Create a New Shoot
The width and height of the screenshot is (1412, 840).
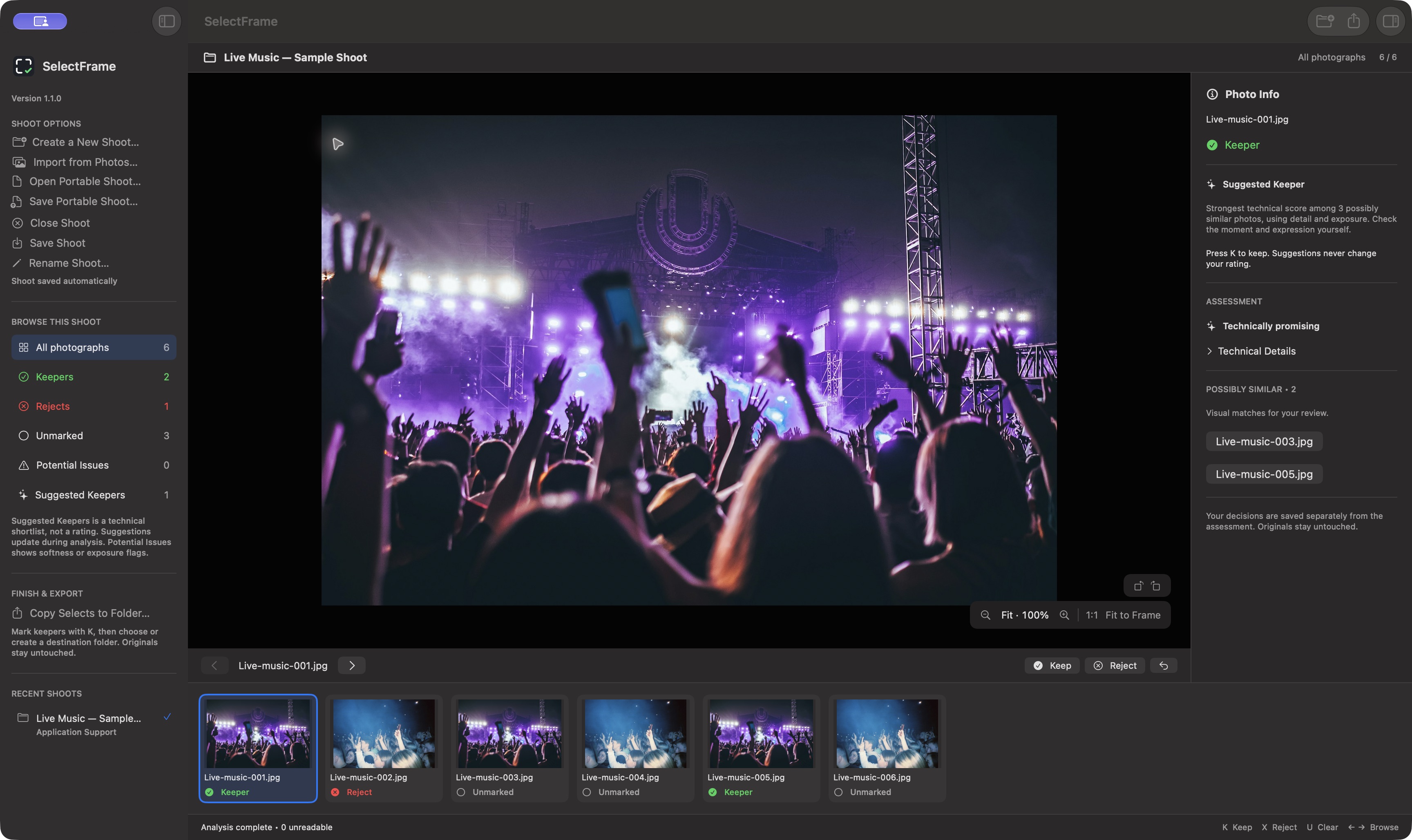76,142
